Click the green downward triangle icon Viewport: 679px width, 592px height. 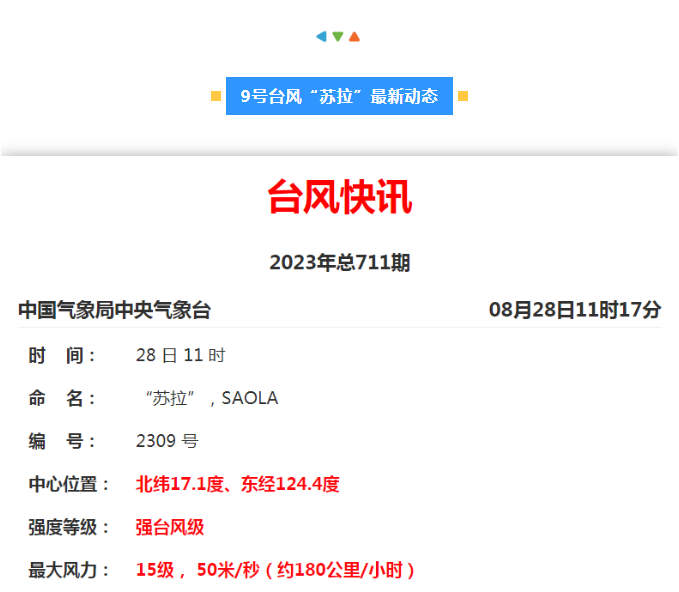(x=338, y=37)
